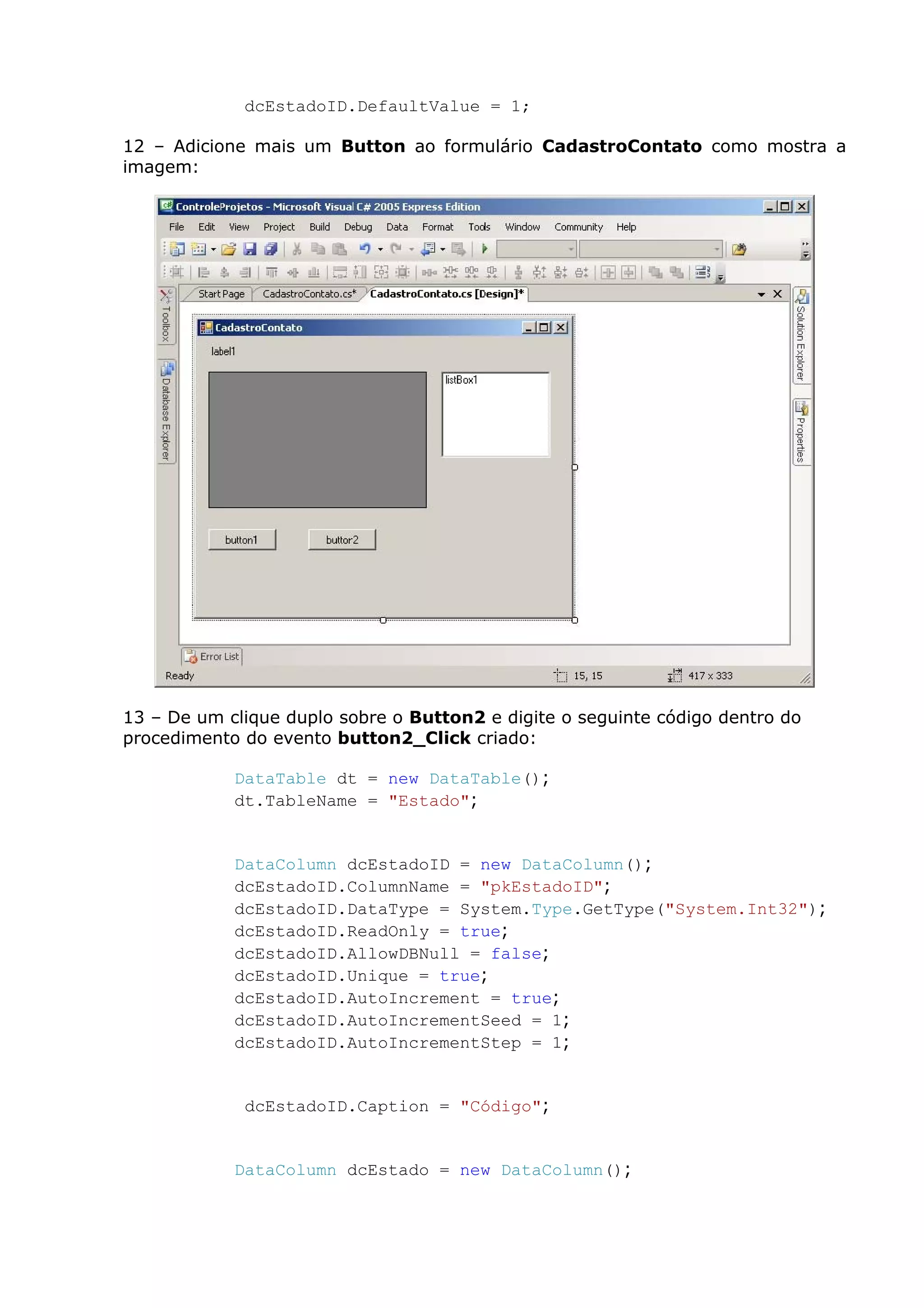Click the Paste clipboard icon
924x1308 pixels.
coord(339,249)
